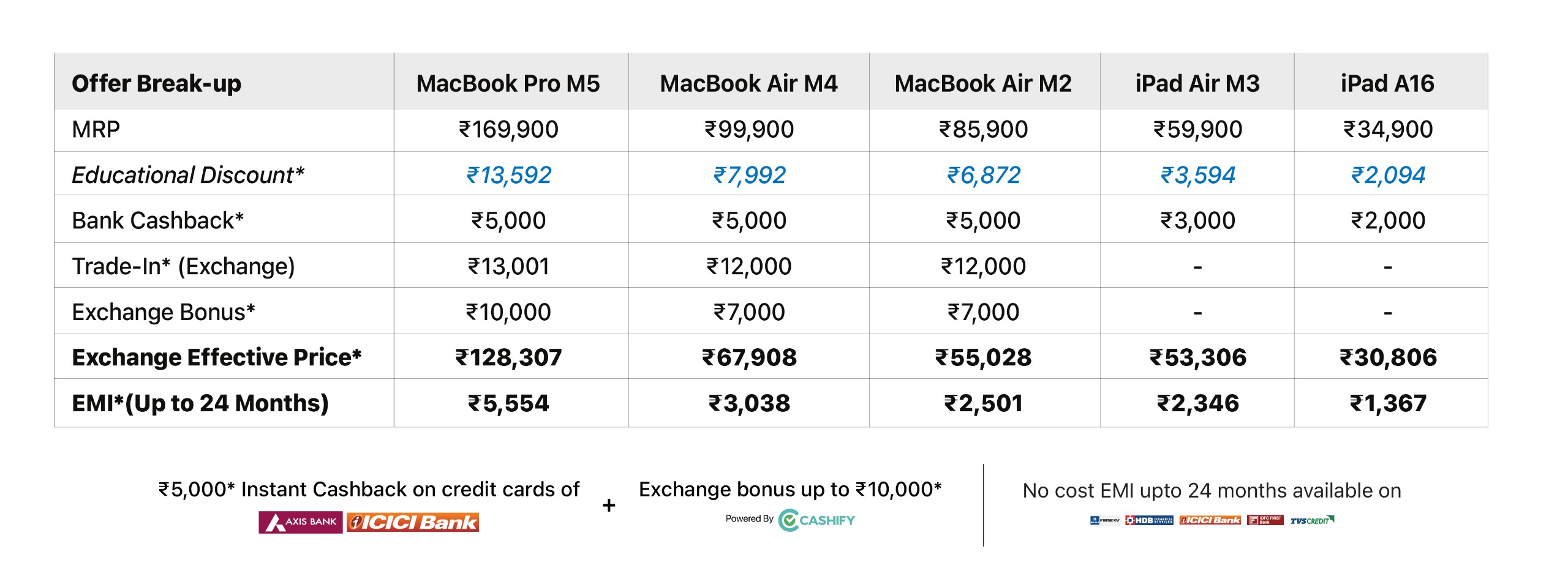Select the ₹1,367 EMI value for iPad A16
The height and width of the screenshot is (571, 1568).
coord(1388,403)
